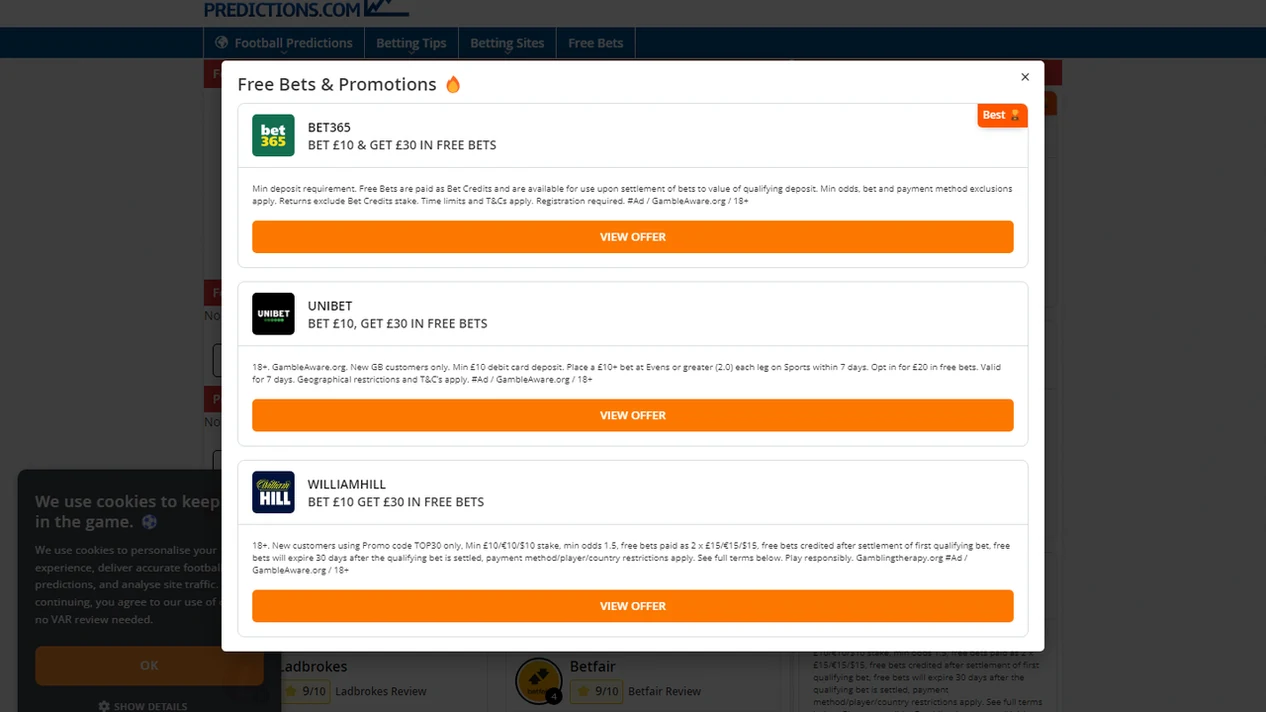The image size is (1266, 712).
Task: Click the Predictions.com site logo
Action: [306, 9]
